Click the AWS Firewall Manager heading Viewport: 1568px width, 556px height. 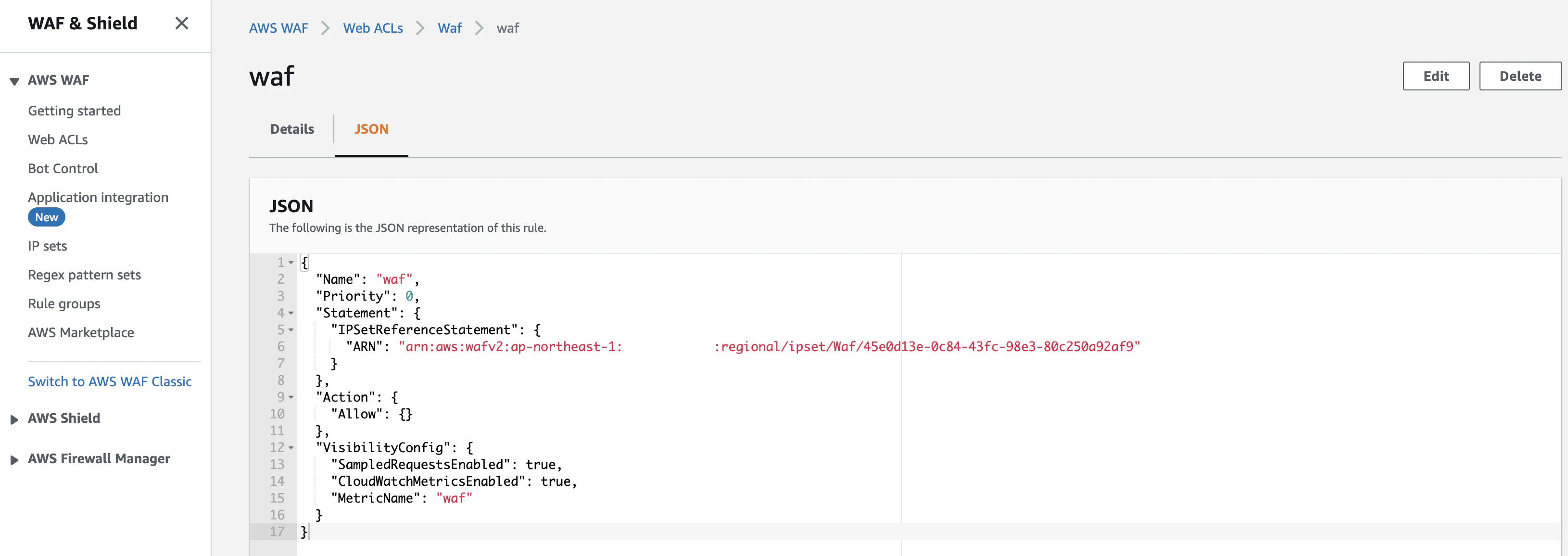click(x=99, y=458)
